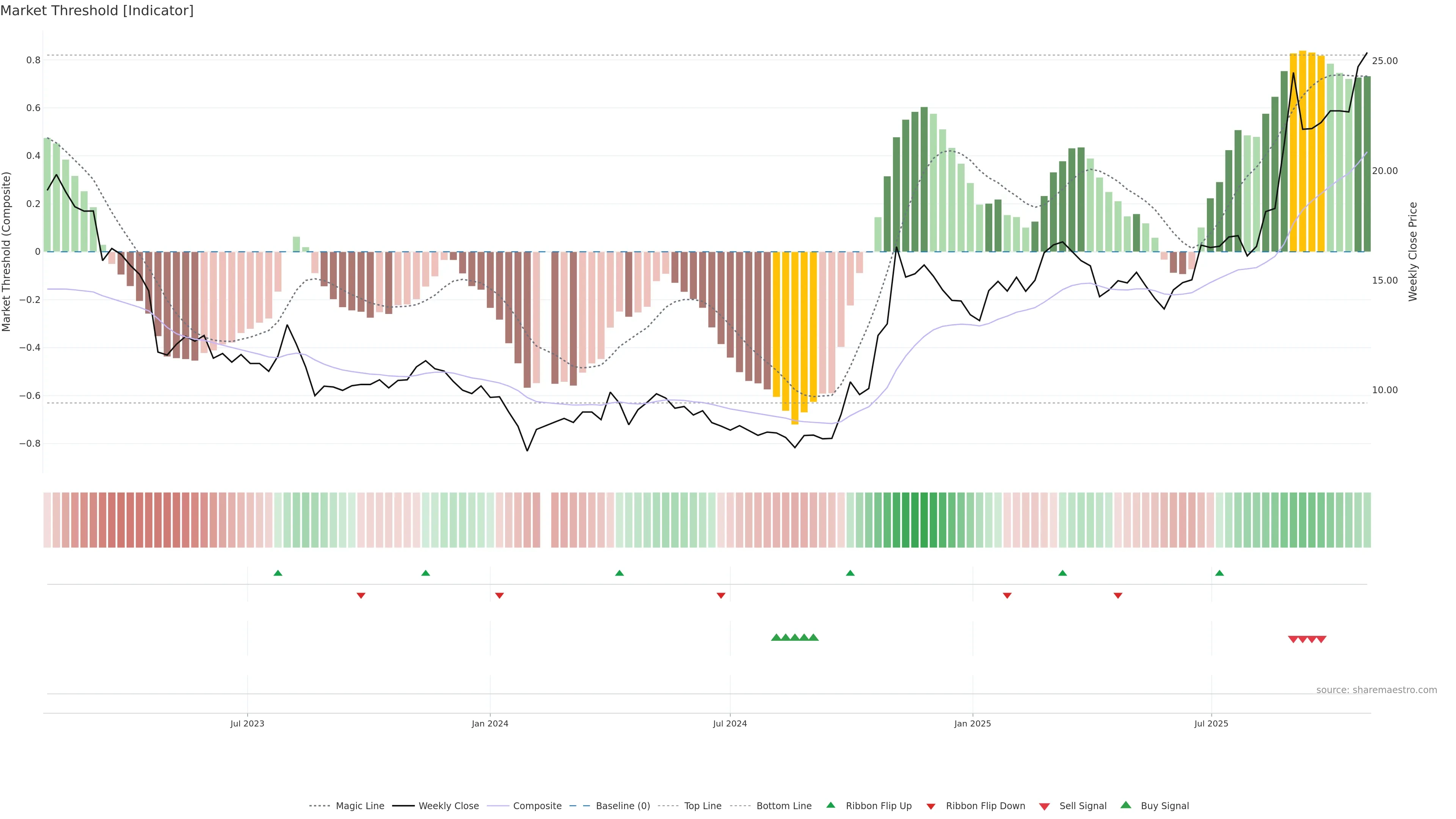The image size is (1456, 819).
Task: Click the Jan 2024 x-axis label
Action: [x=490, y=723]
